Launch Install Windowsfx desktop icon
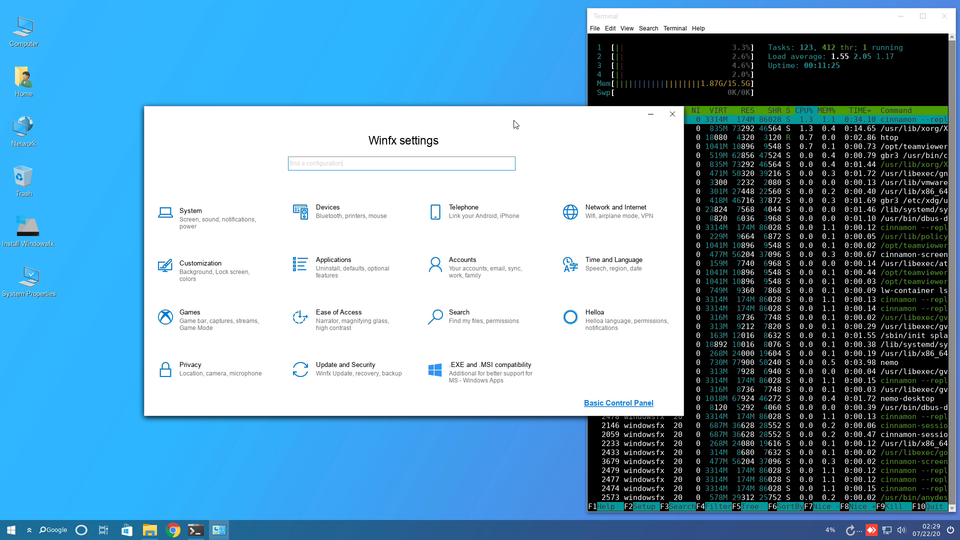This screenshot has width=960, height=540. point(28,231)
